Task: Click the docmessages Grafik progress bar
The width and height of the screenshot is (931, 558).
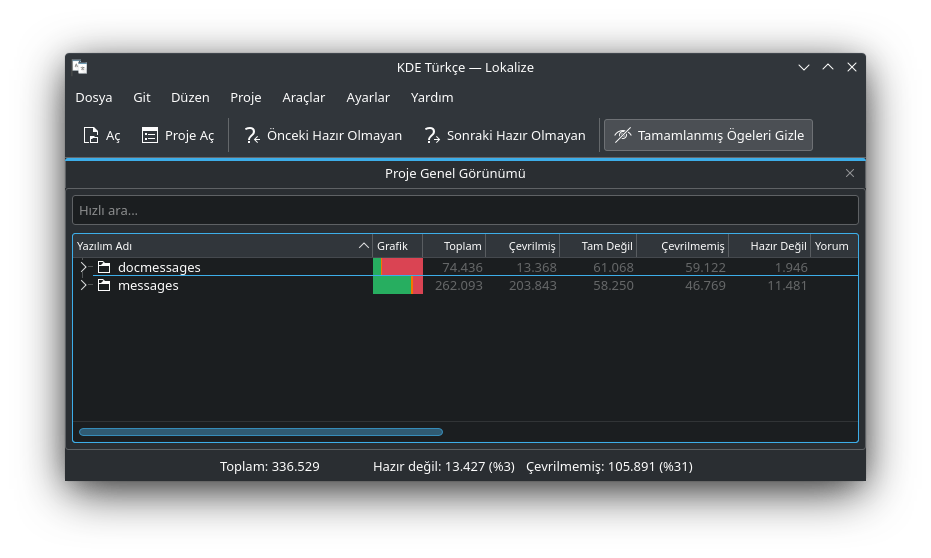Action: coord(398,267)
